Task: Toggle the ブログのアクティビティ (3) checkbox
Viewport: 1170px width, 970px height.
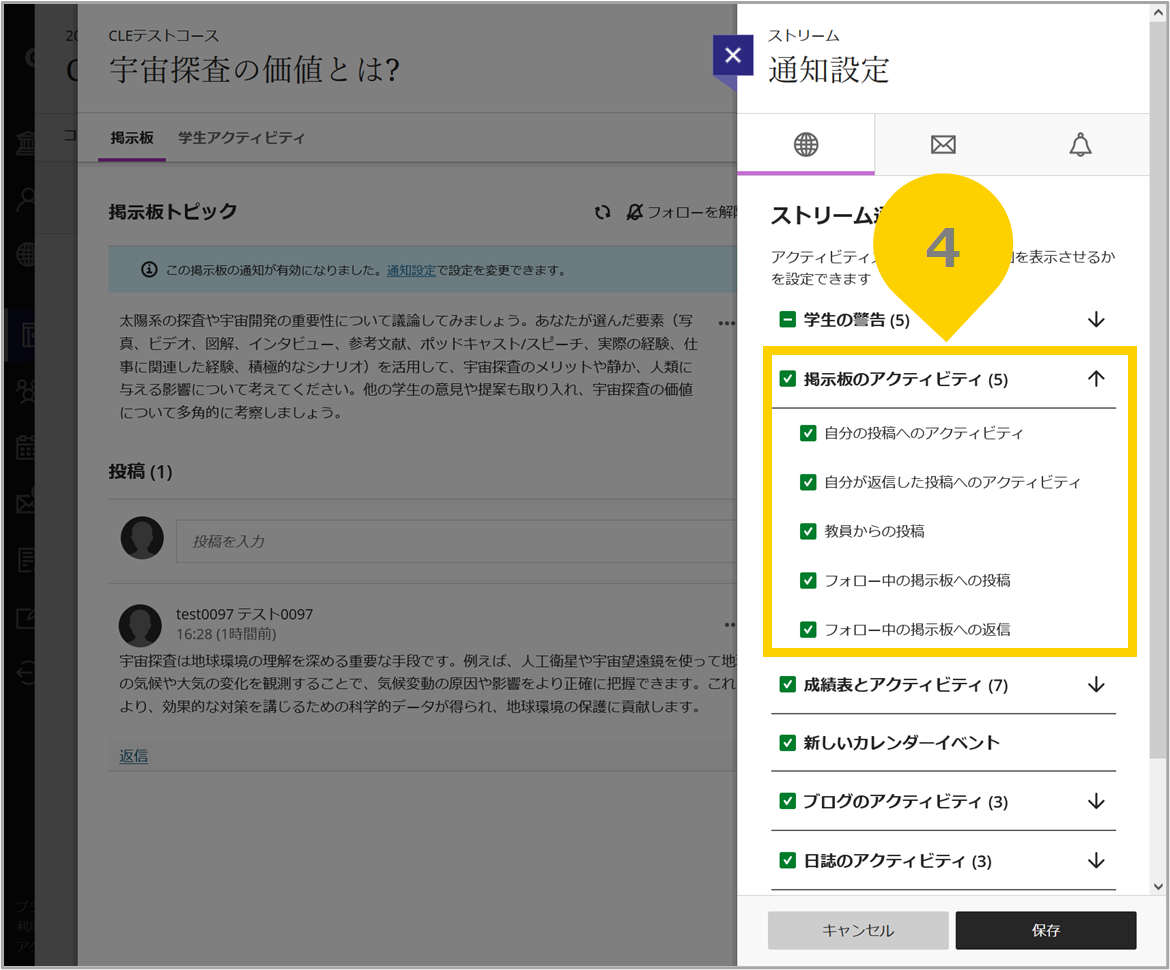Action: (x=787, y=801)
